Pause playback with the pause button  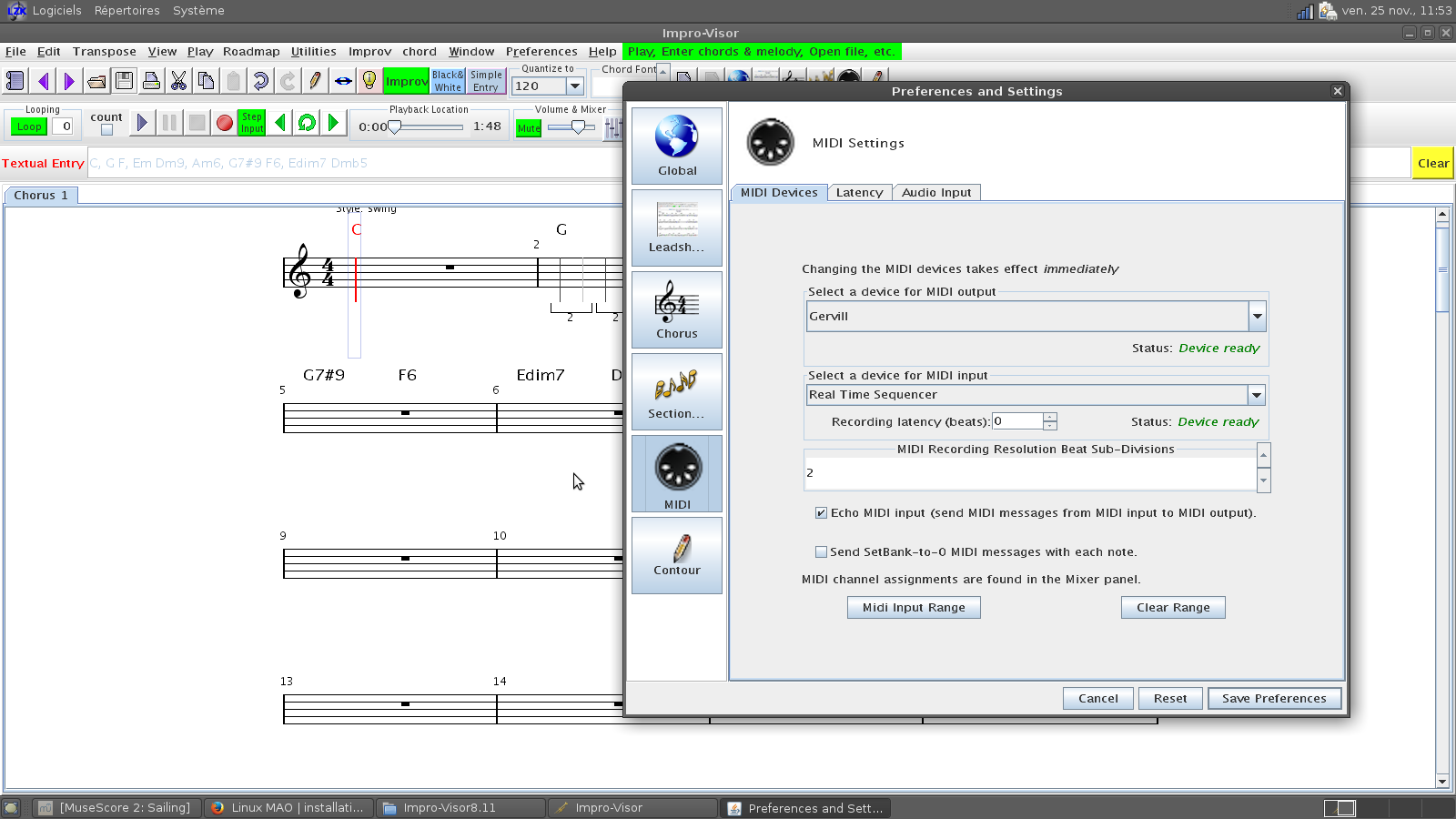pyautogui.click(x=169, y=122)
